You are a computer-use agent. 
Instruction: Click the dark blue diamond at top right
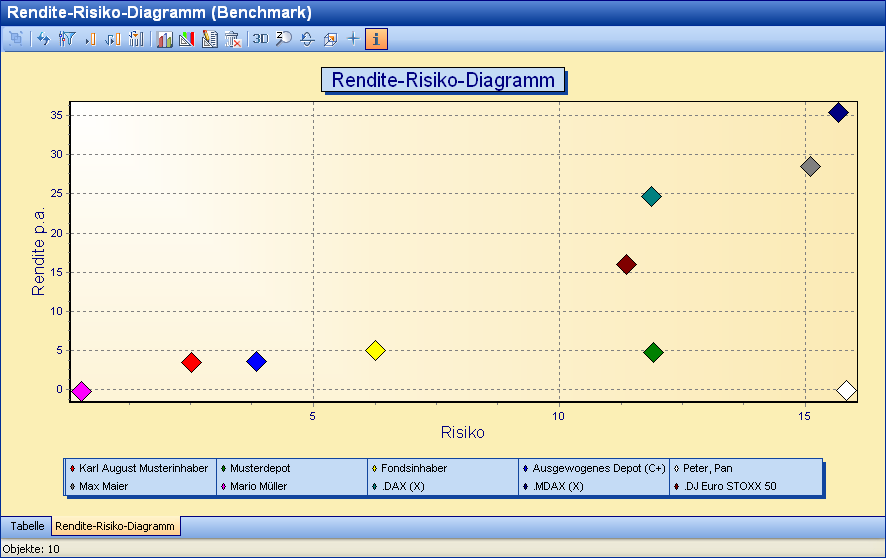(839, 112)
